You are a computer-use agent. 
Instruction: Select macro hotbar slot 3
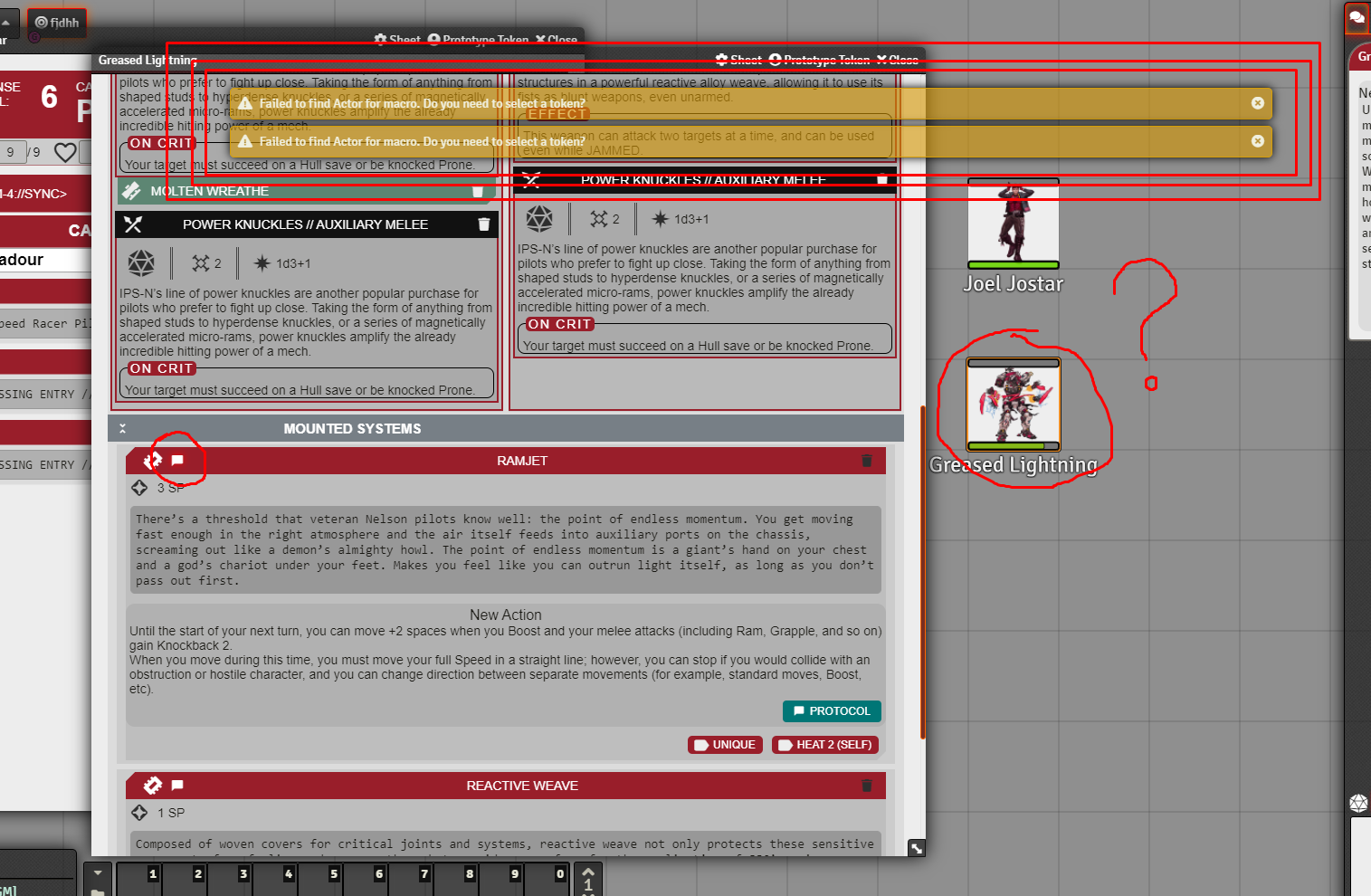[x=230, y=880]
